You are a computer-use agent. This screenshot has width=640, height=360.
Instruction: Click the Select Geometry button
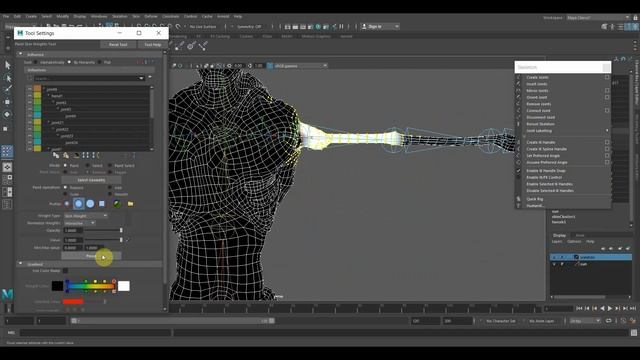[91, 180]
